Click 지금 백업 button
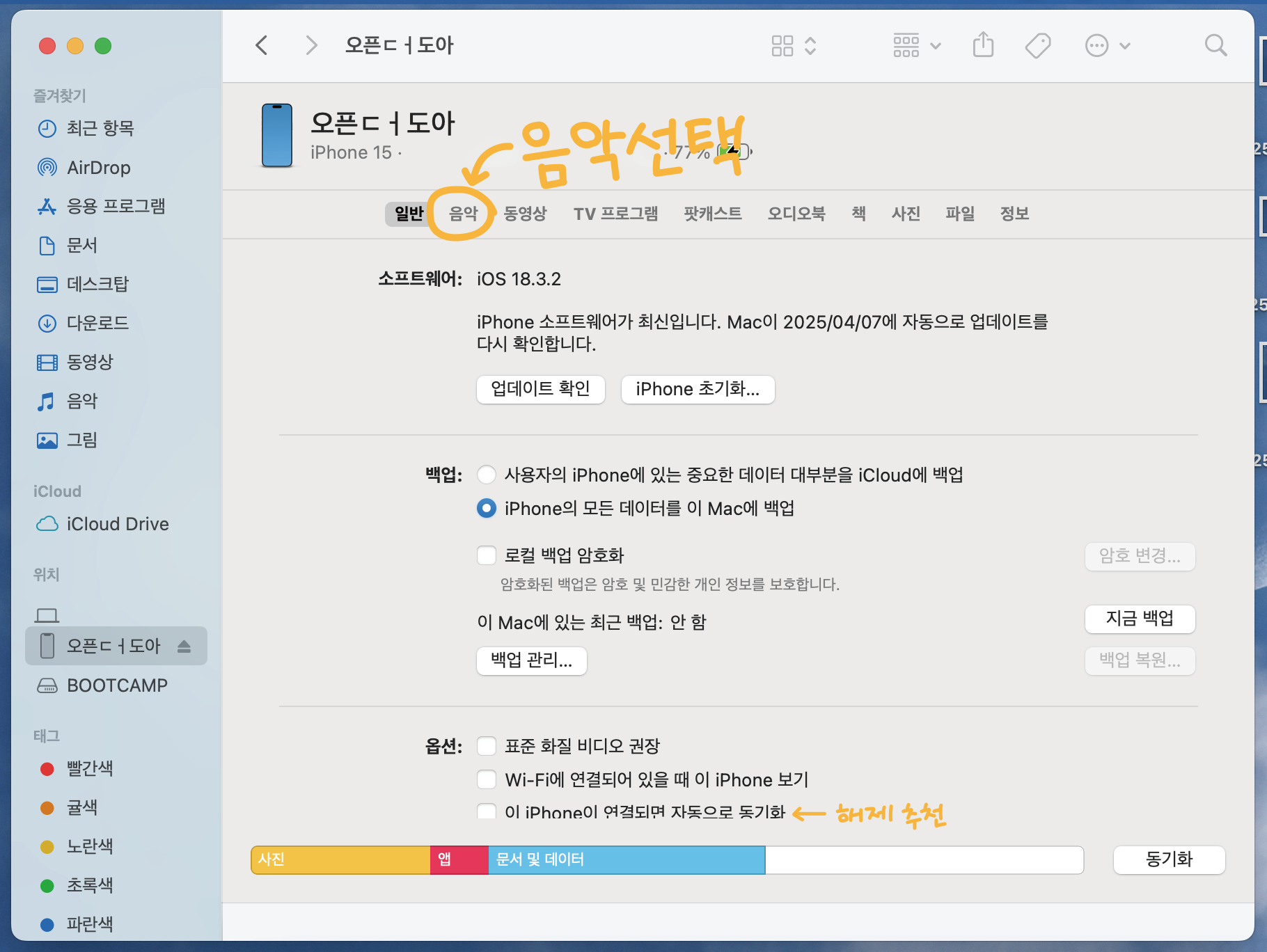 1140,619
